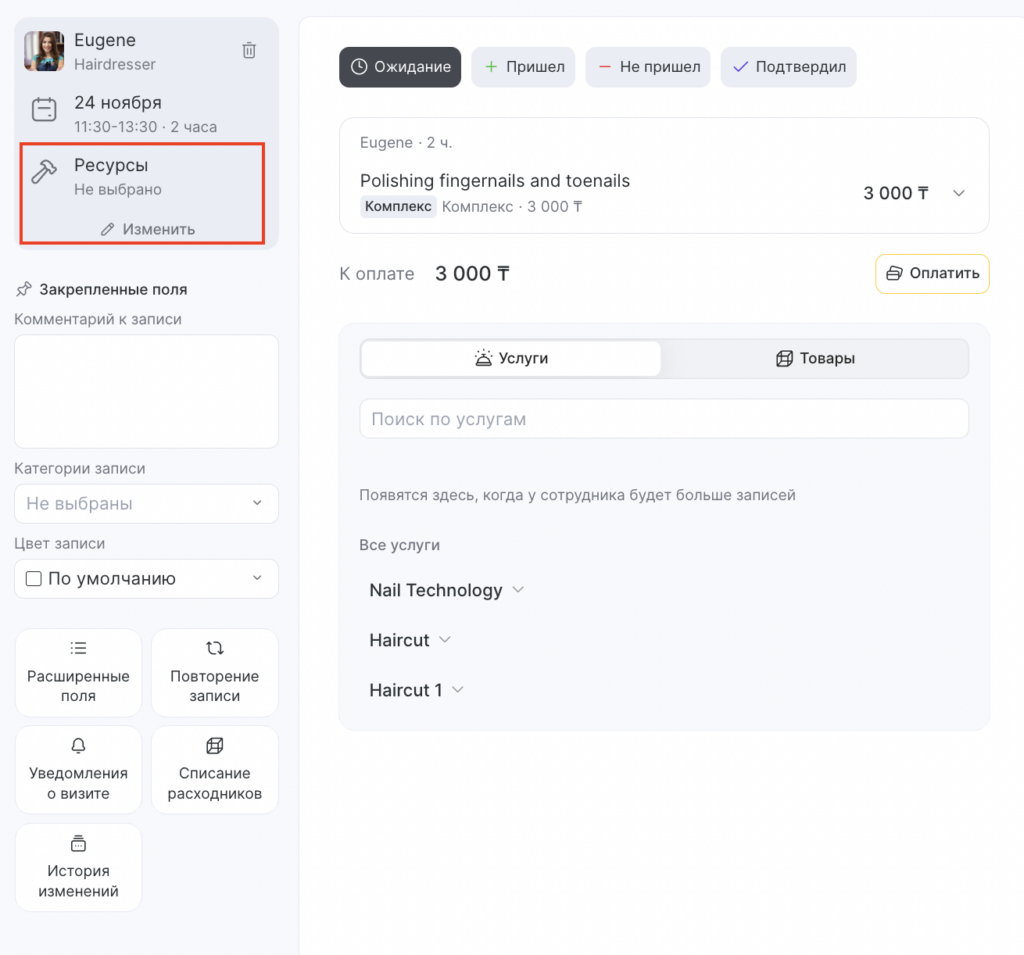Screen dimensions: 1024x955
Task: Open Повторение записи repeat tile
Action: point(214,672)
